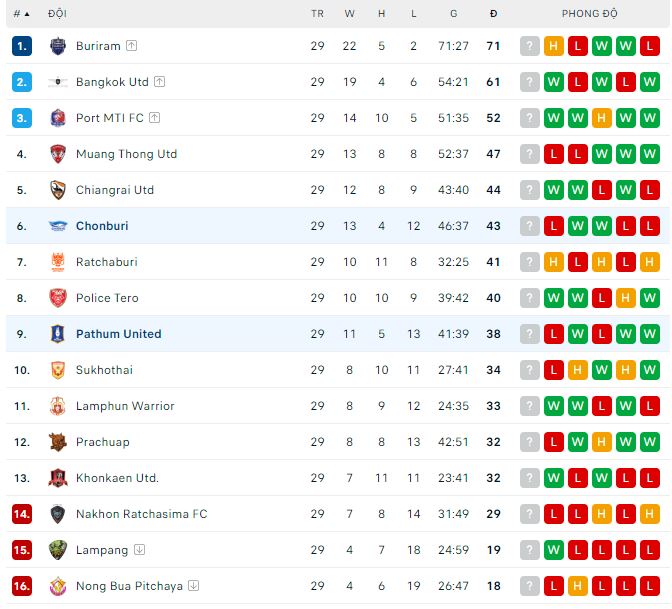Click relegation arrow icon beside Lampang

(x=140, y=550)
